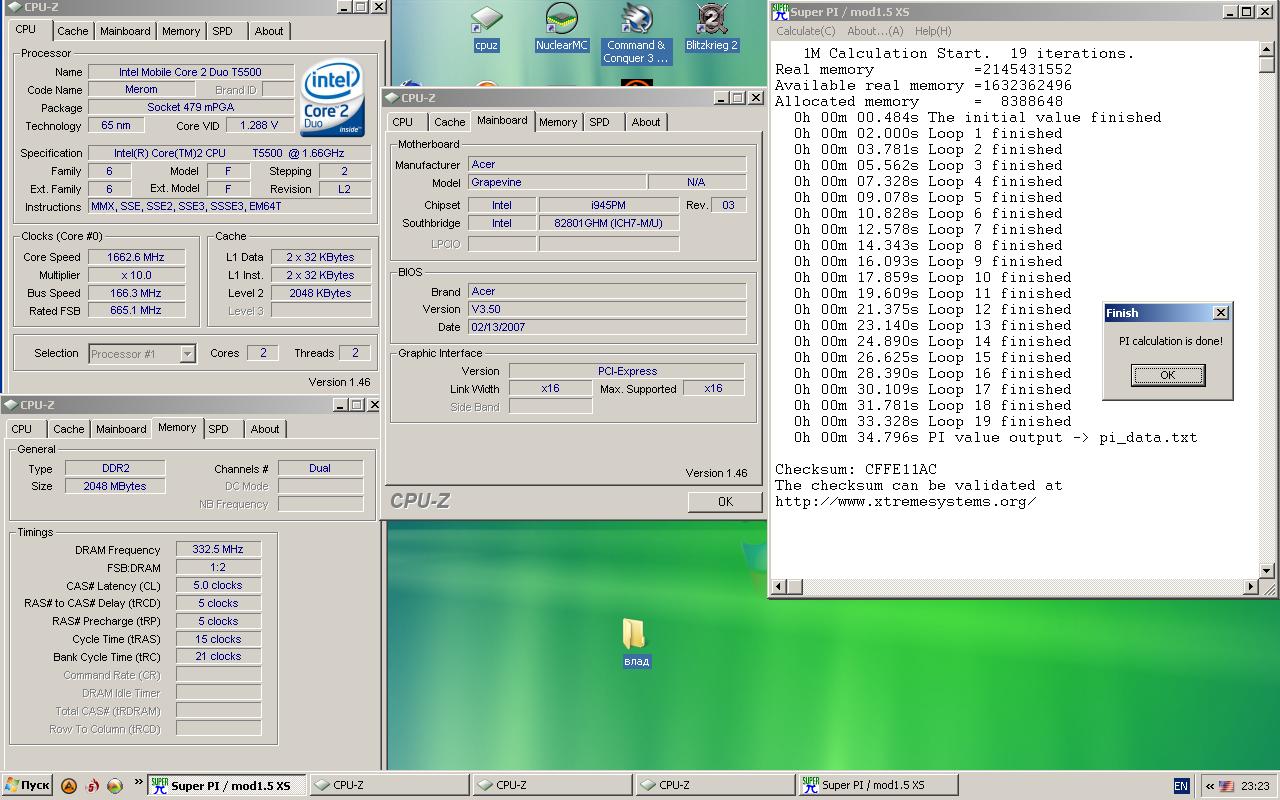This screenshot has width=1280, height=800.
Task: Open the first orange quick launch icon
Action: [69, 786]
